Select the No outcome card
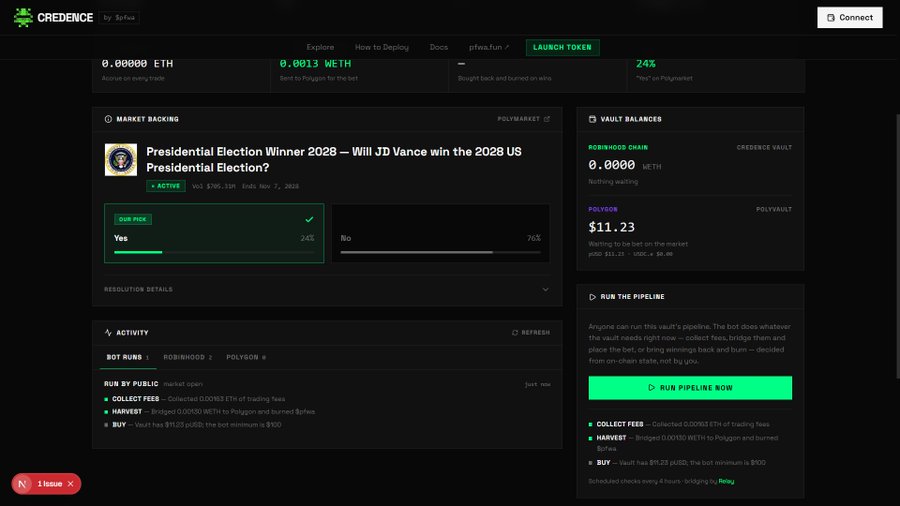Viewport: 900px width, 506px height. coord(440,233)
